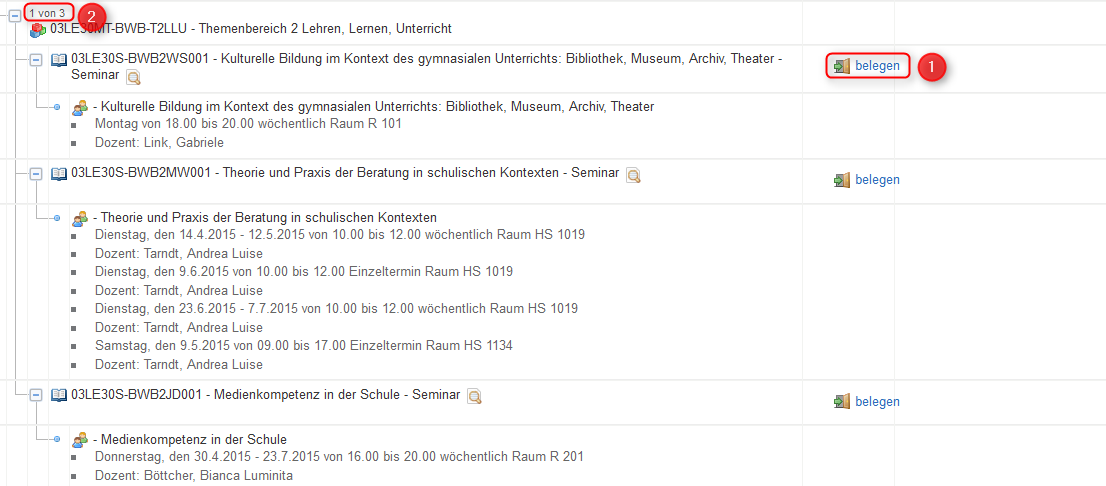The image size is (1106, 486).
Task: Collapse the 03LE30S-BWB2JD001 seminar node
Action: (35, 396)
